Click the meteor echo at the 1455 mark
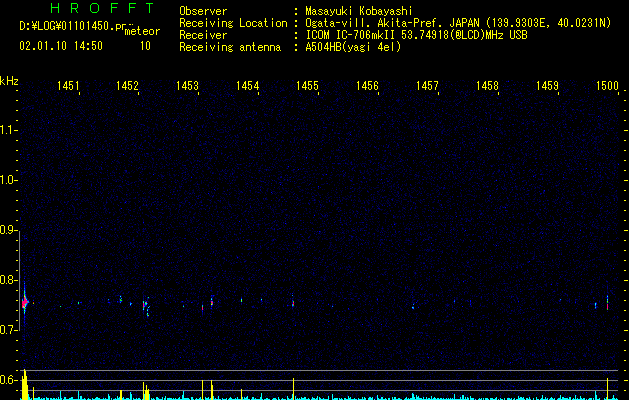Screen dimensions: 629x400 pyautogui.click(x=293, y=302)
